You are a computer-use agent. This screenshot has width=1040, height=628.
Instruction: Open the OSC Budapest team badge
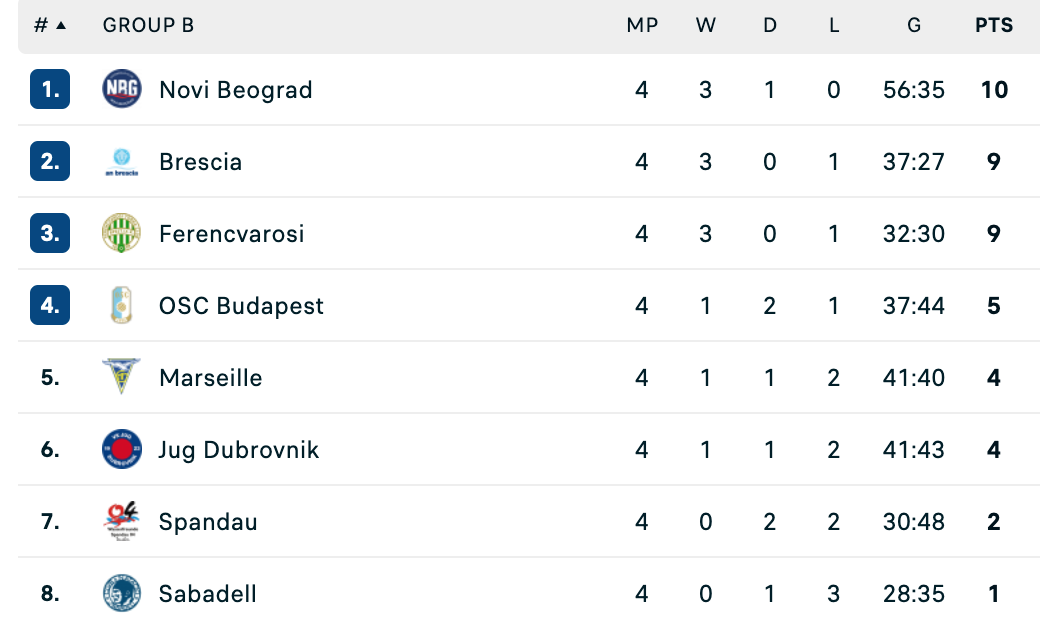coord(121,305)
